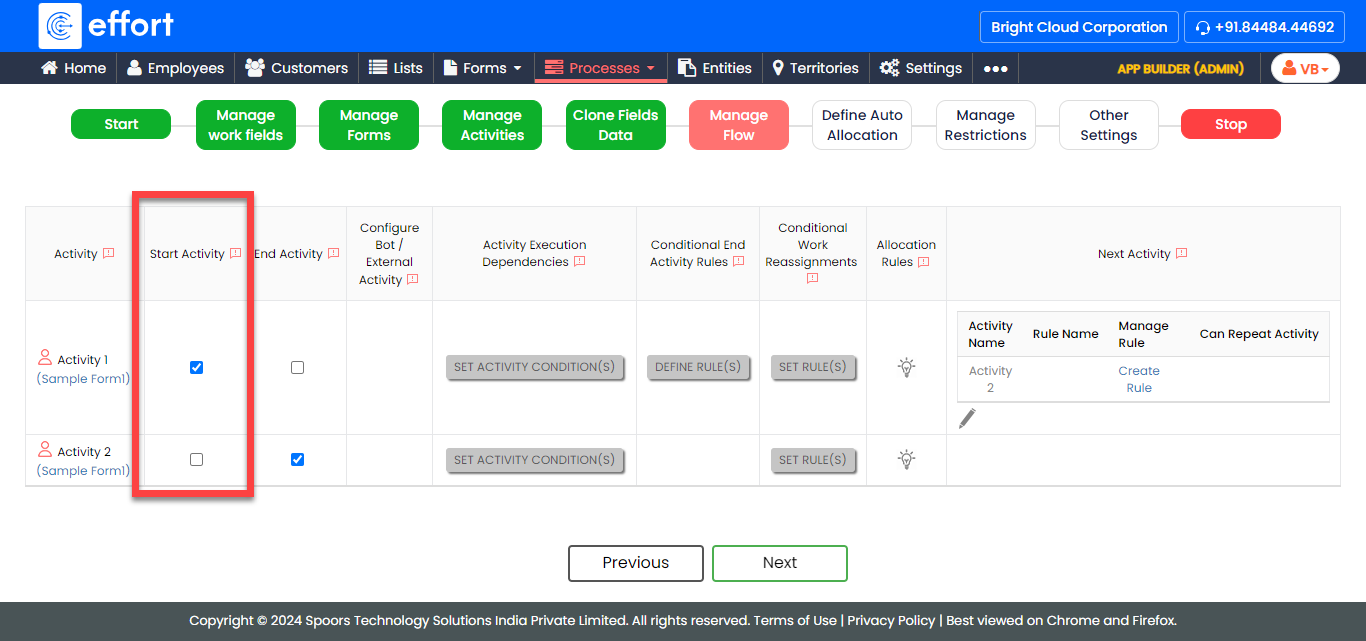Click the info icon under Conditional Work Reassignments
This screenshot has height=641, width=1366.
coord(812,279)
